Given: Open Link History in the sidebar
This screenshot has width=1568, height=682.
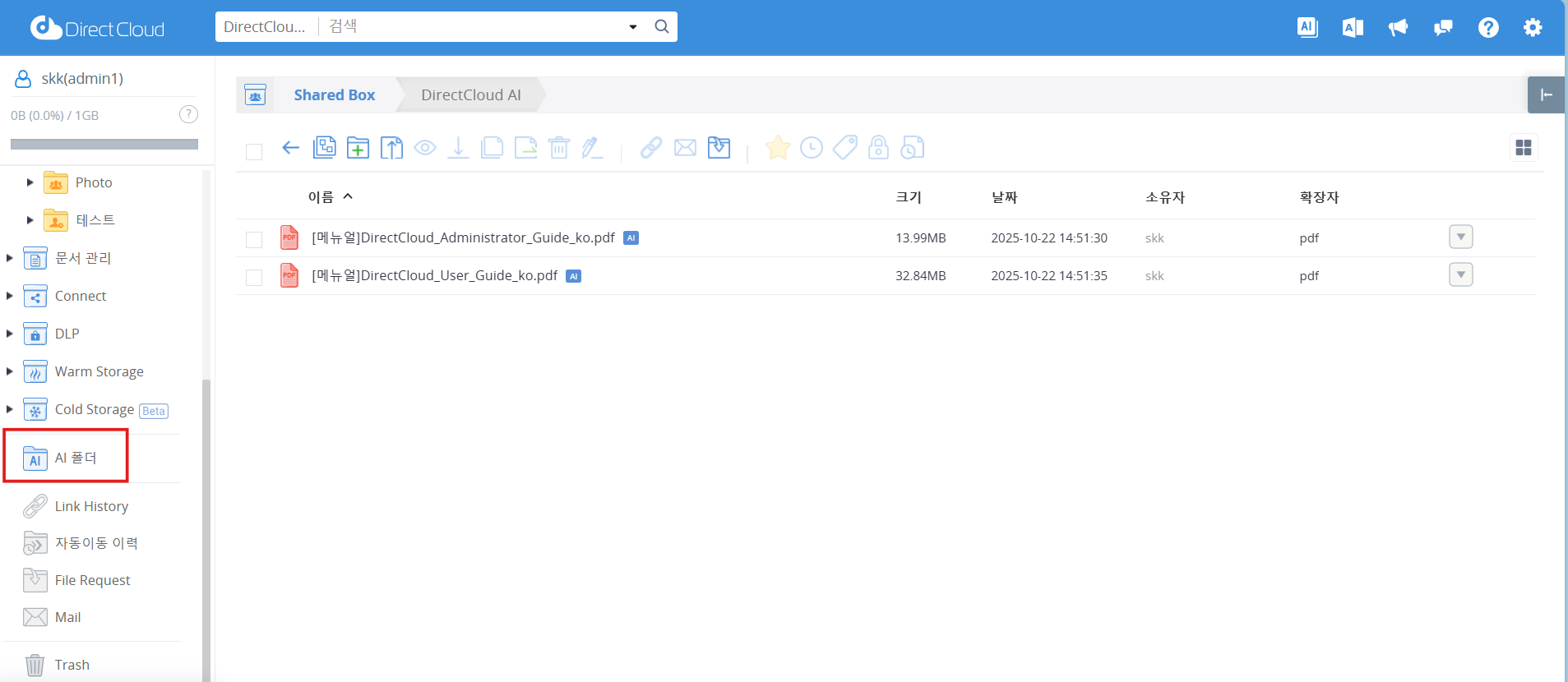Looking at the screenshot, I should (x=91, y=506).
